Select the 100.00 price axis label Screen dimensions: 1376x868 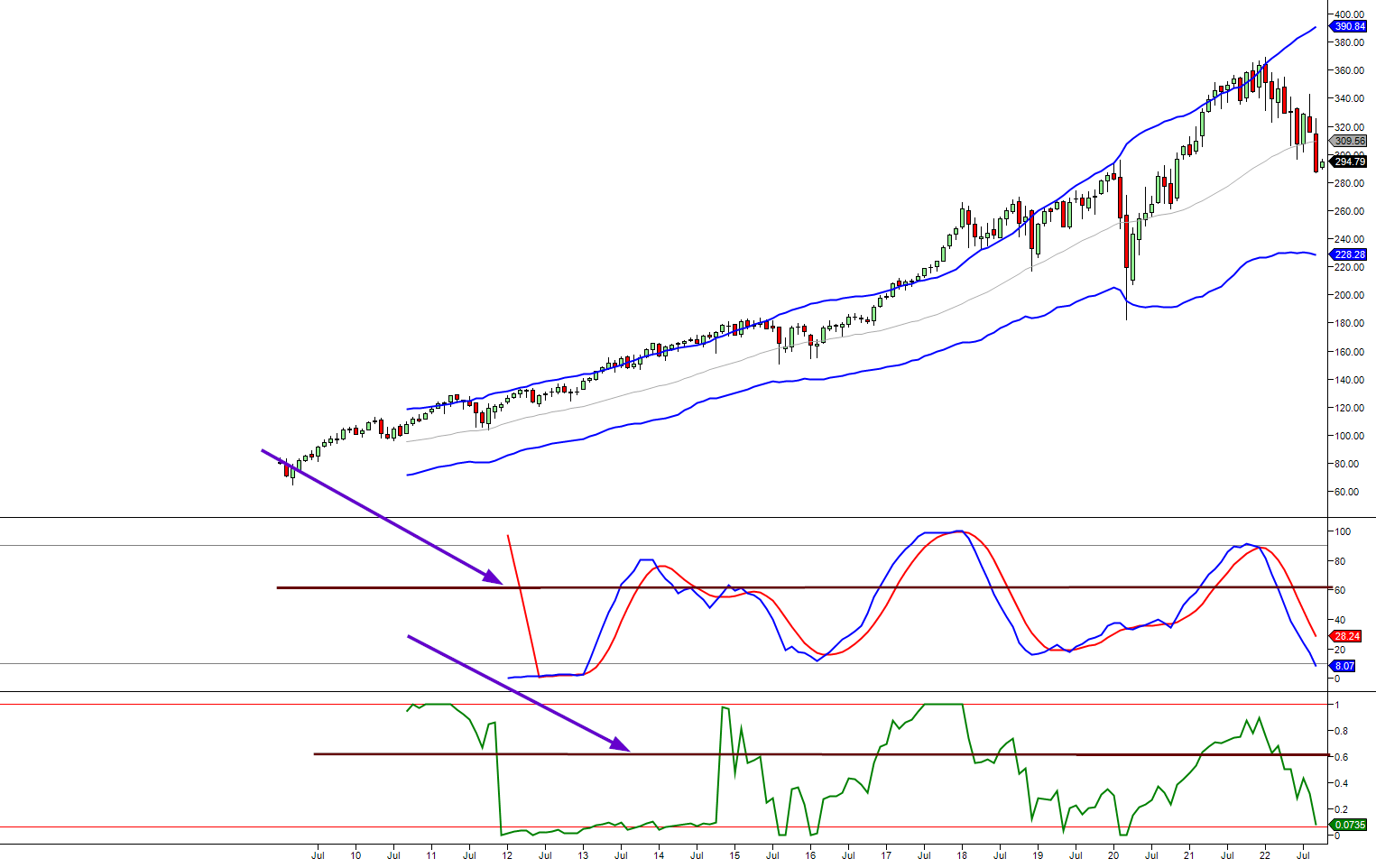click(x=1349, y=436)
